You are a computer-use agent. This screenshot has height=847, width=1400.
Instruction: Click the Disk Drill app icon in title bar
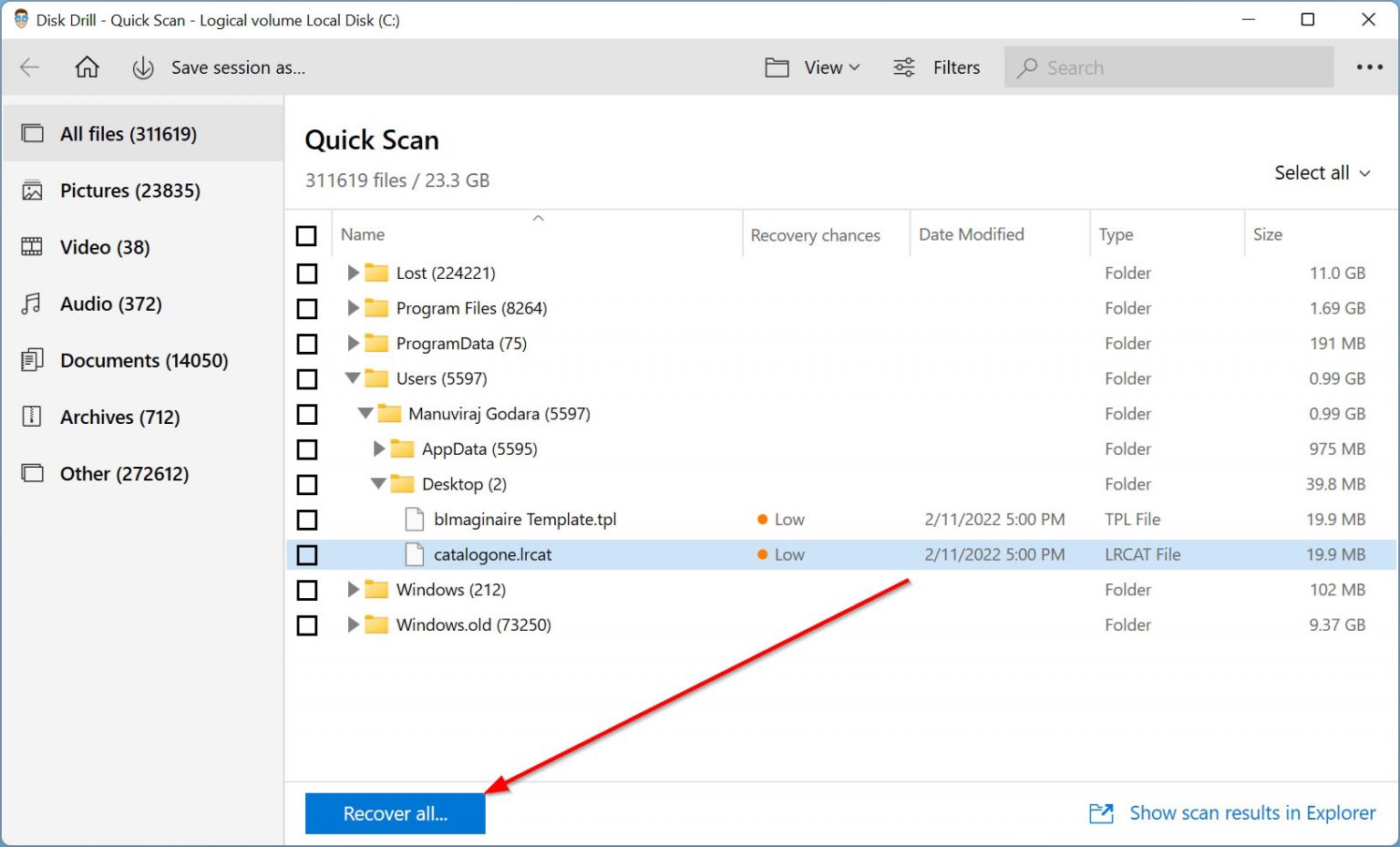21,19
